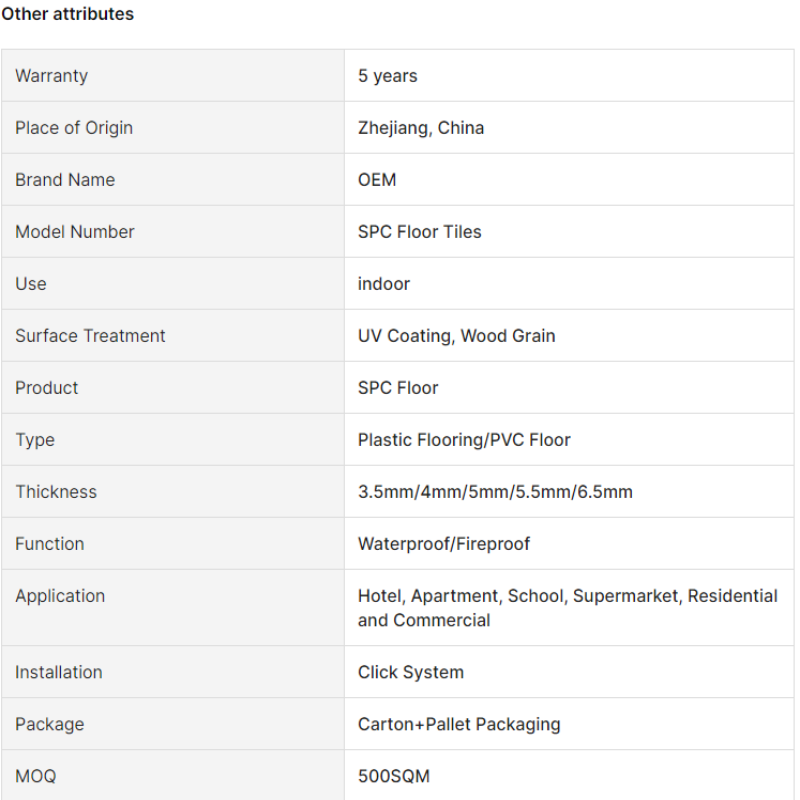Click the Zhejiang, China value

coord(421,128)
